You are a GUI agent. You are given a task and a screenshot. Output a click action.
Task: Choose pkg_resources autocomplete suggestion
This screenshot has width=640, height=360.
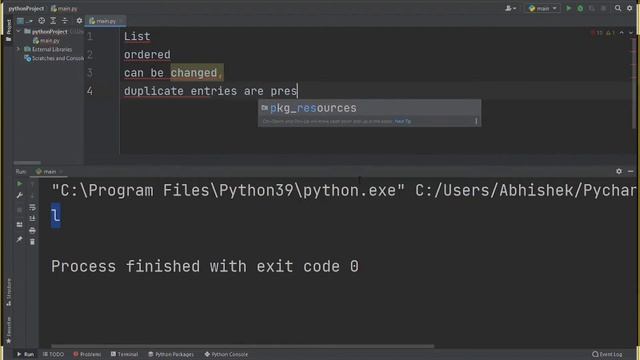[x=369, y=108]
